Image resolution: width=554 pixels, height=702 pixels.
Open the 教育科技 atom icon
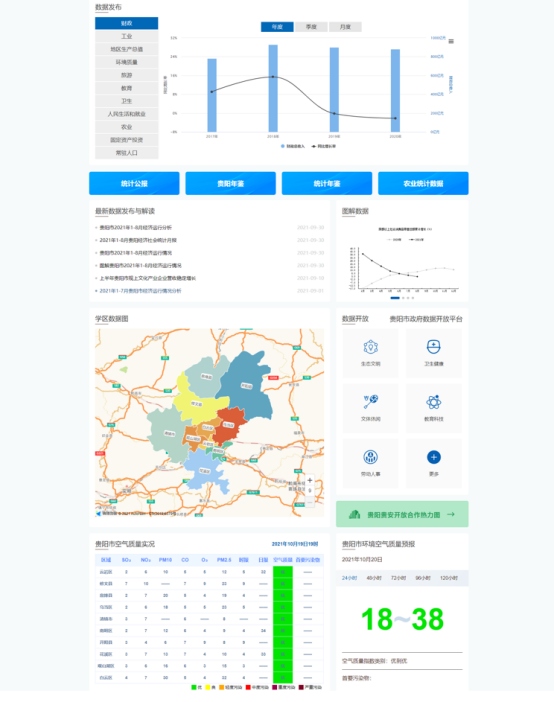click(x=434, y=402)
